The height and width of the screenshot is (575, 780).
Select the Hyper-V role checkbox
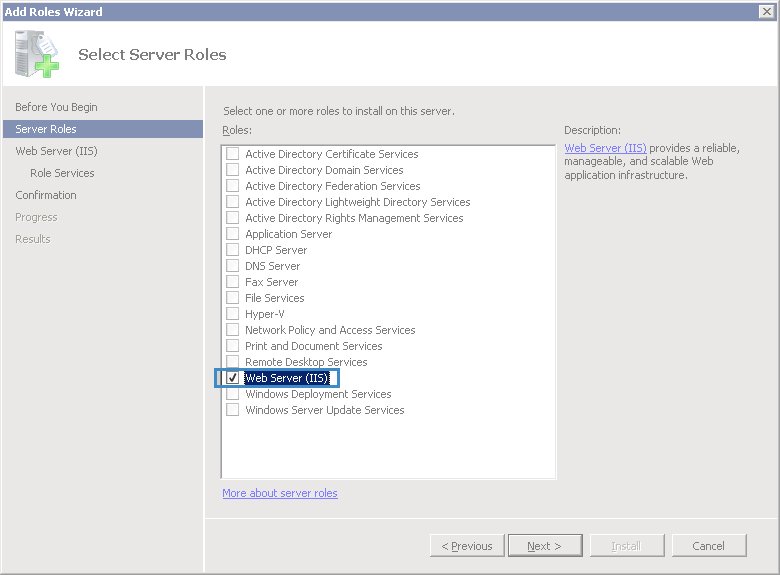233,314
